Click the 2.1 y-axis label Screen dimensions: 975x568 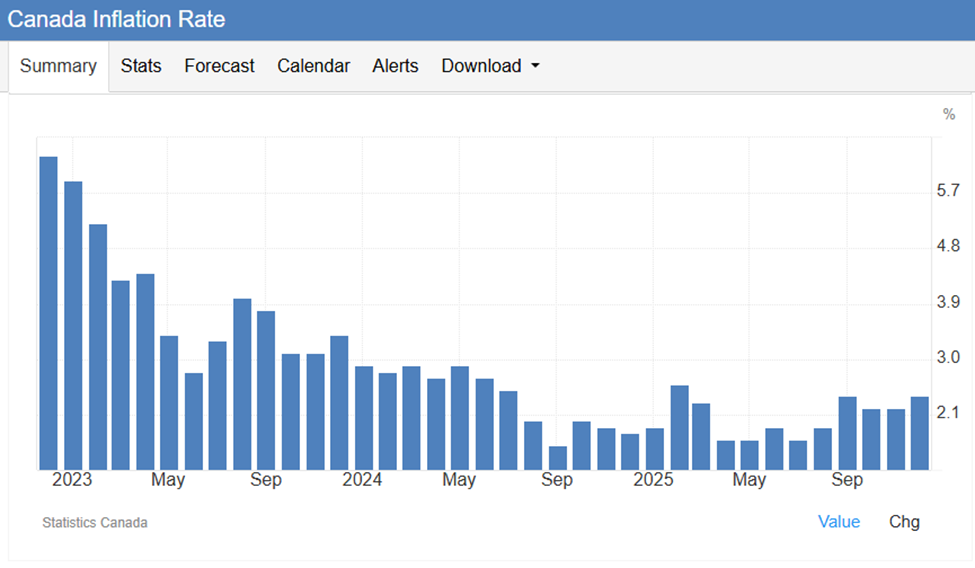[x=948, y=413]
